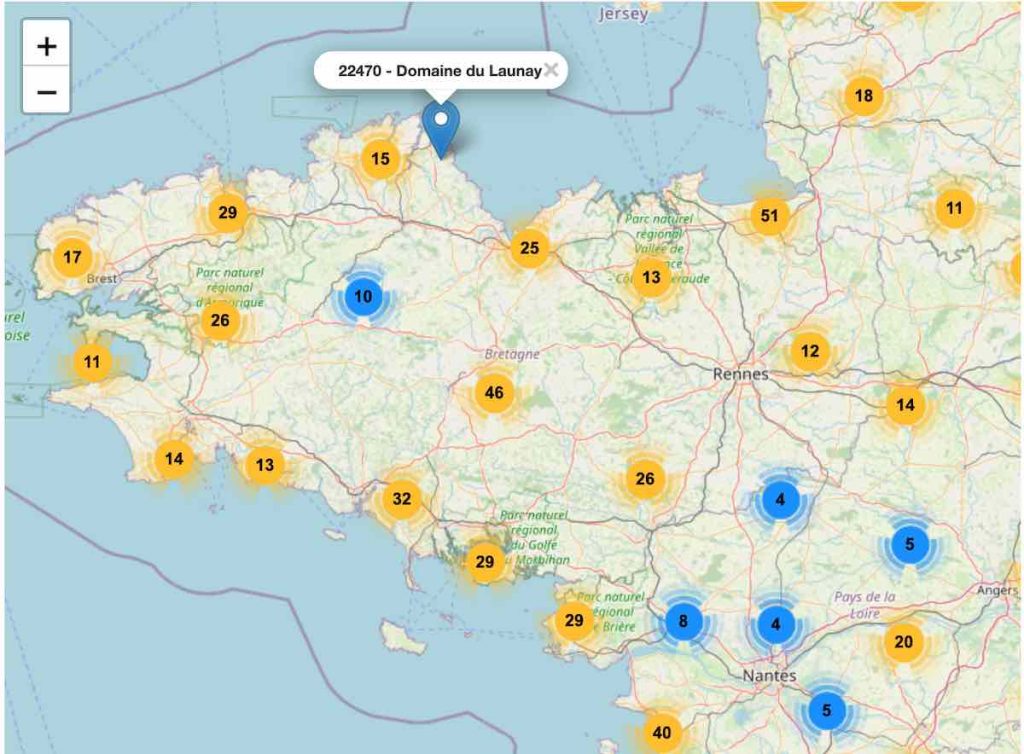This screenshot has width=1024, height=754.
Task: Click the zoom out minus button
Action: click(x=47, y=92)
